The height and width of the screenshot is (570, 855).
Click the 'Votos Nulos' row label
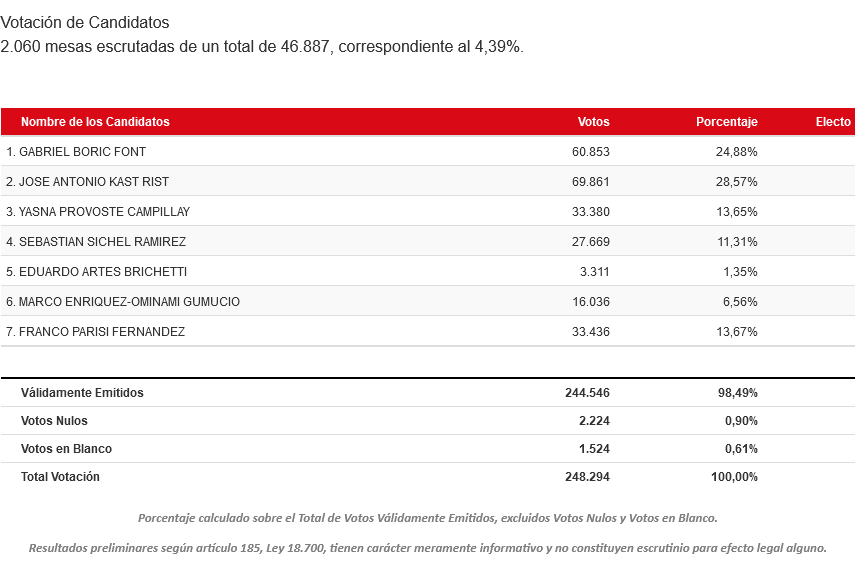[54, 421]
